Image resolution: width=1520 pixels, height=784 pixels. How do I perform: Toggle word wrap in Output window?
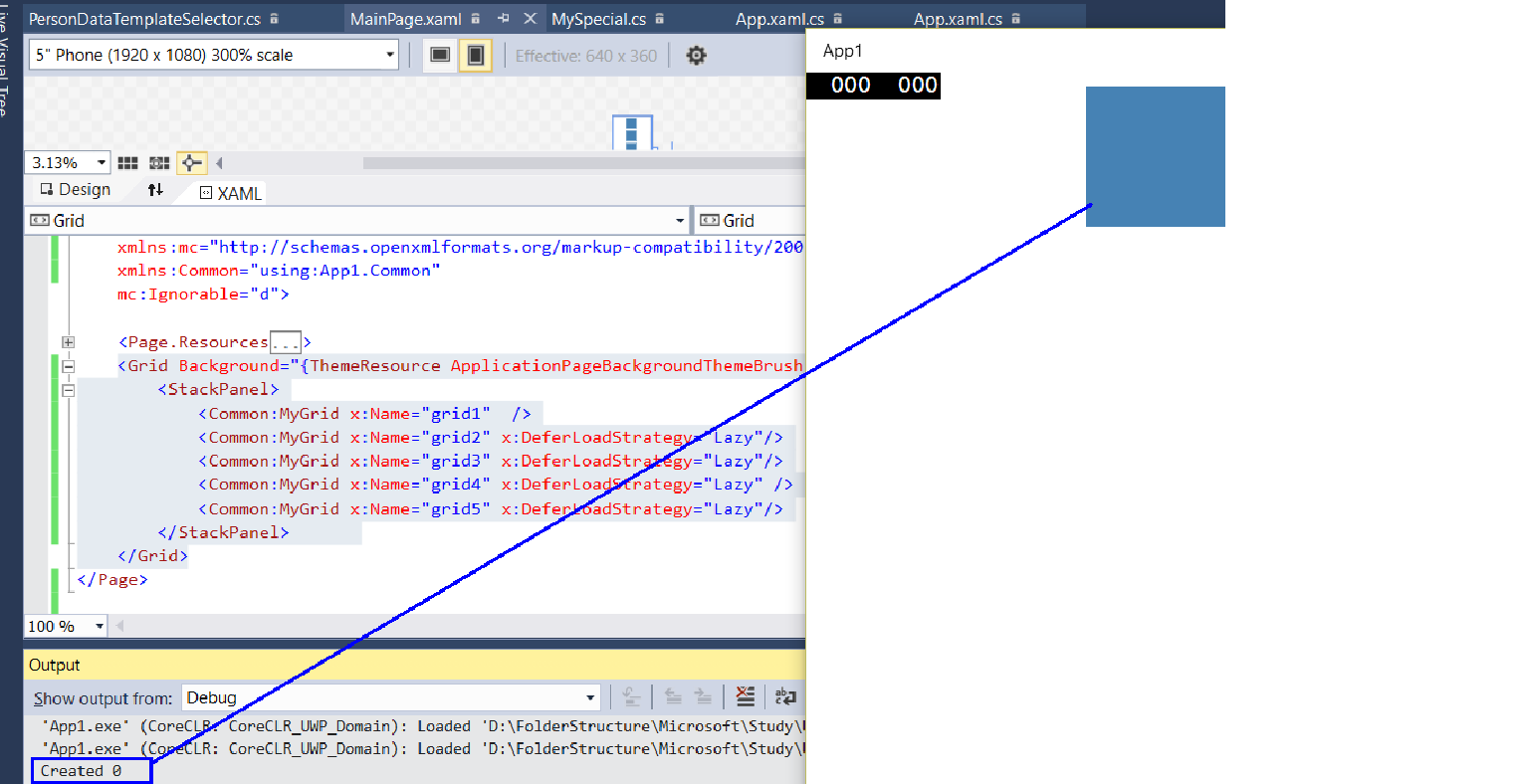tap(785, 696)
